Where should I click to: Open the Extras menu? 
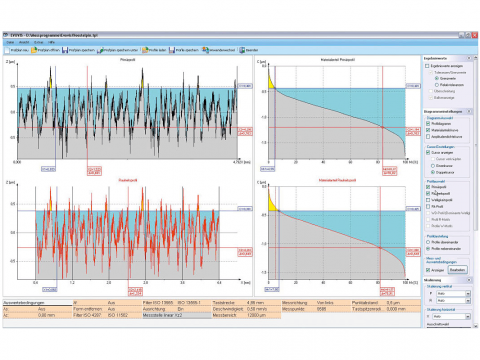pyautogui.click(x=38, y=42)
